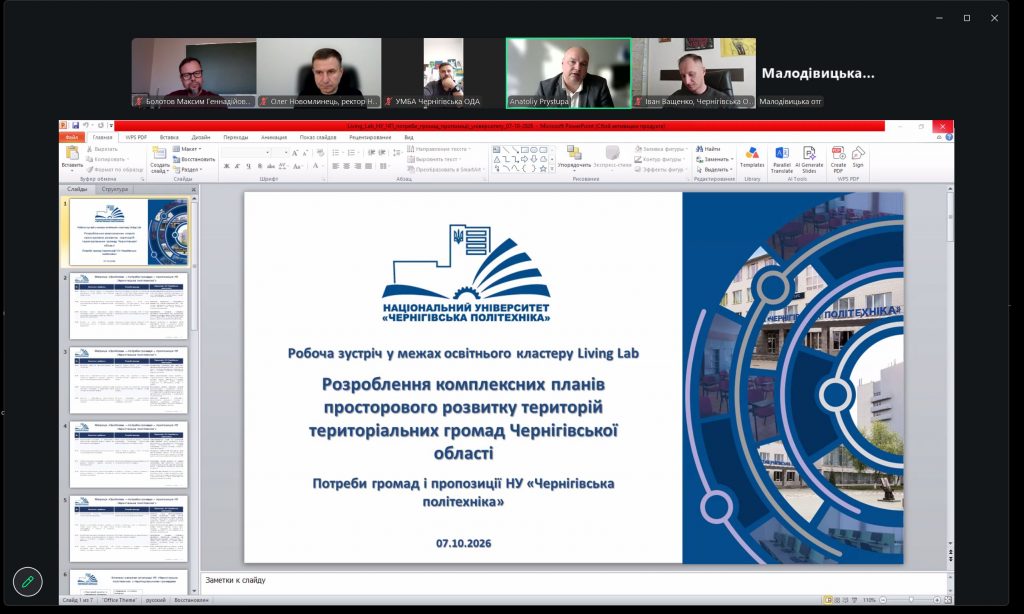
Task: Toggle italic (К) formatting
Action: tap(238, 166)
